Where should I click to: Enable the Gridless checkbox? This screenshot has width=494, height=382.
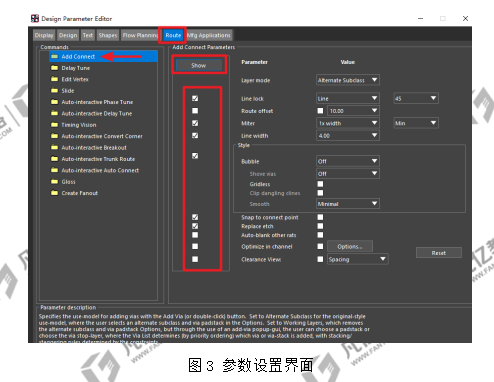[x=320, y=184]
